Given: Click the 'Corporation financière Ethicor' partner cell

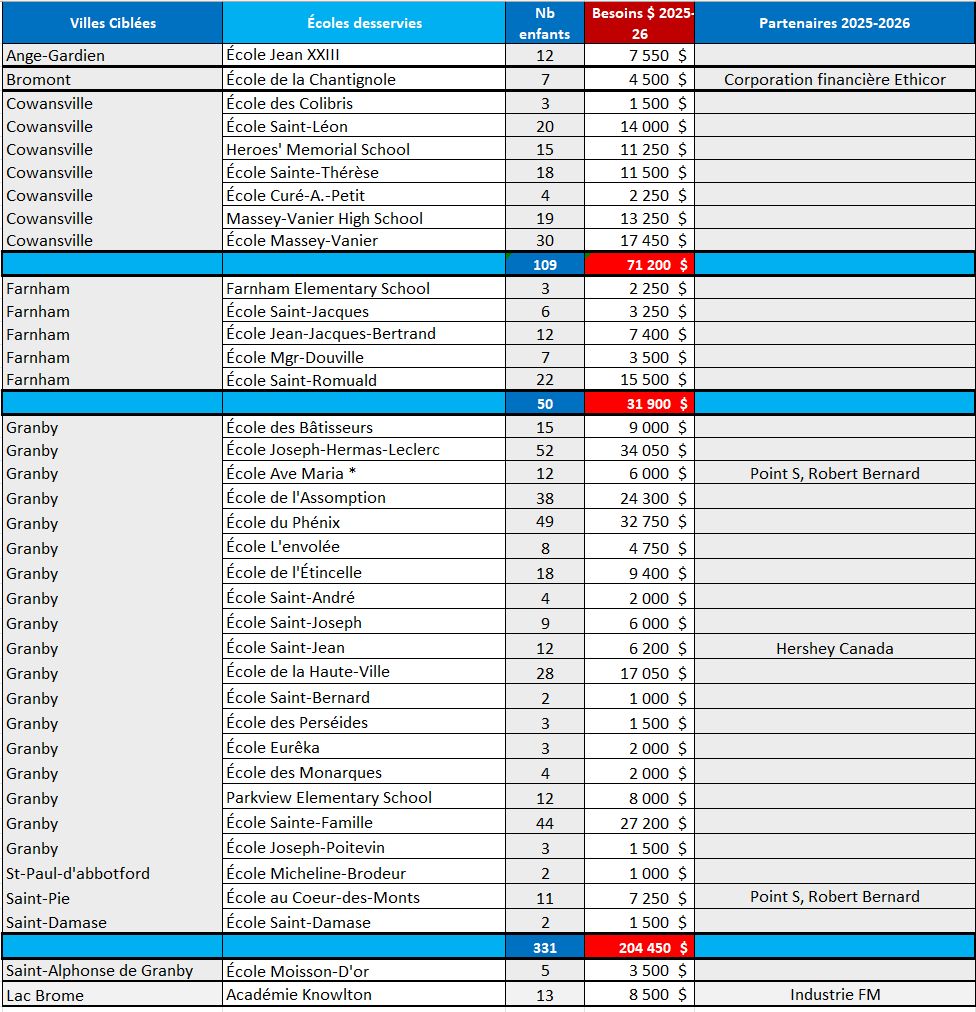Looking at the screenshot, I should [x=835, y=79].
